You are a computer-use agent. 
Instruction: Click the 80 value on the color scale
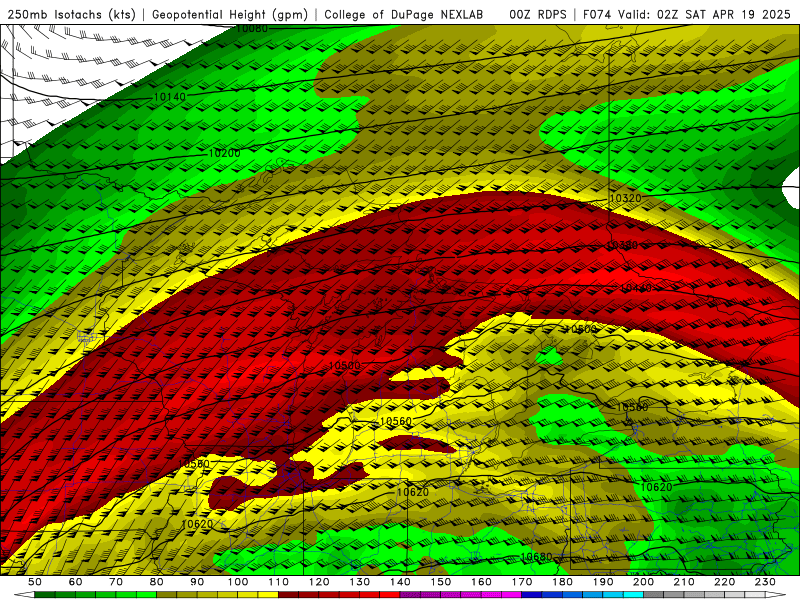coord(157,582)
